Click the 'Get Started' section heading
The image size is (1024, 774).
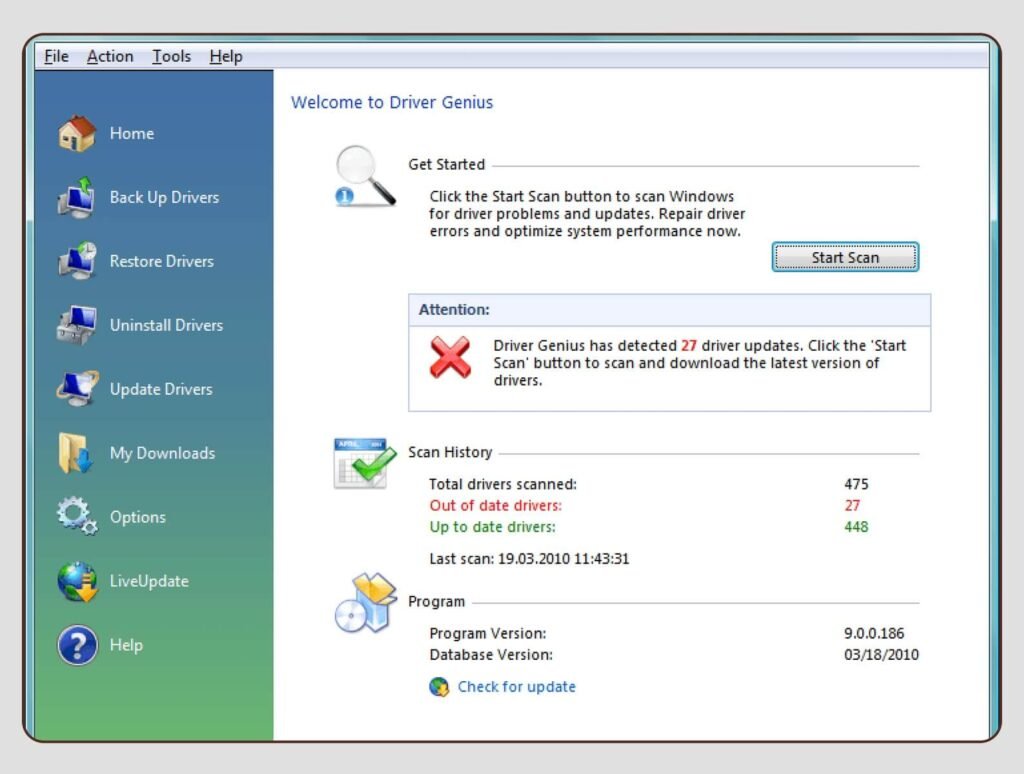coord(447,165)
